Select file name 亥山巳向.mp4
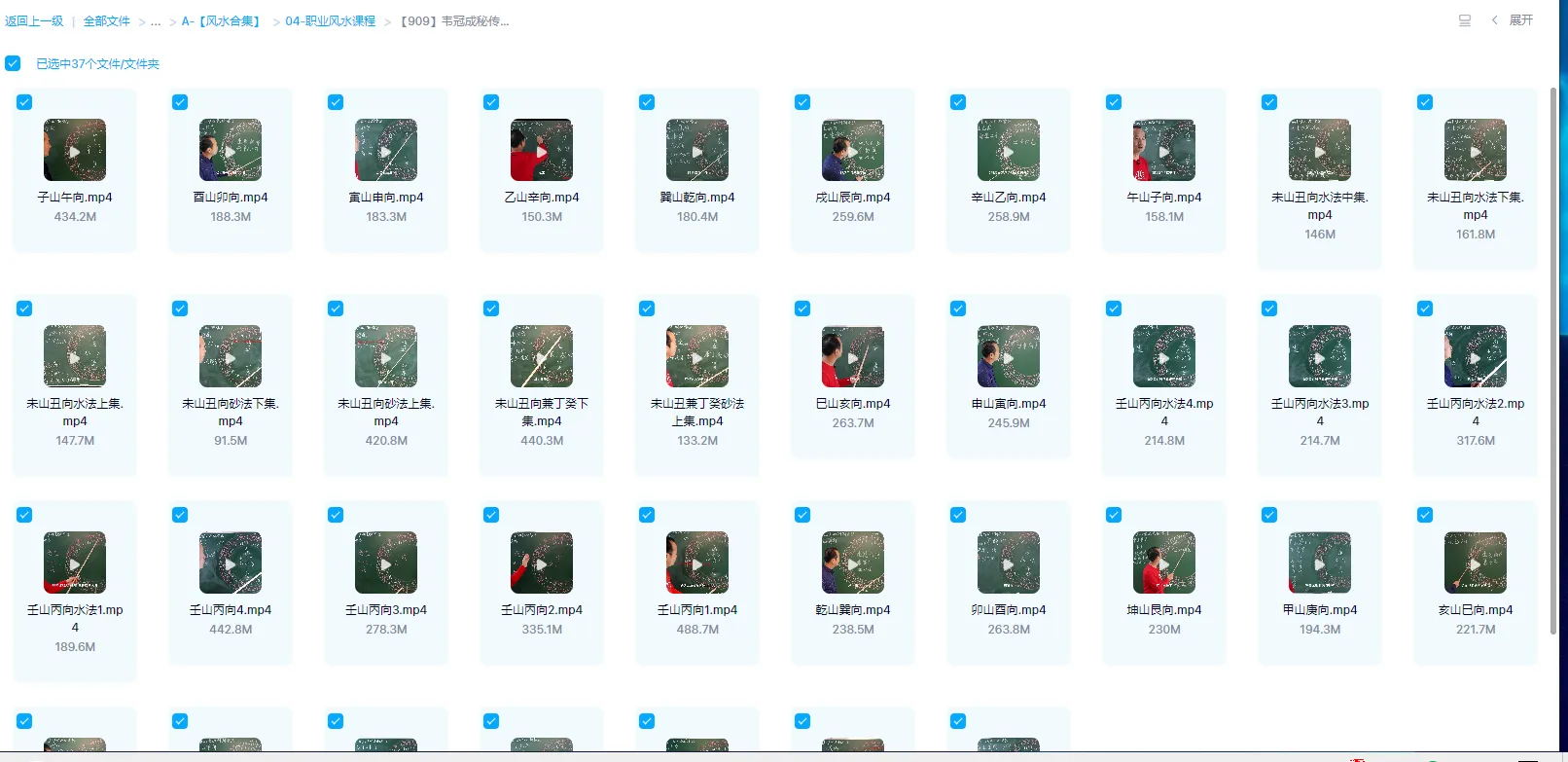 click(x=1476, y=610)
